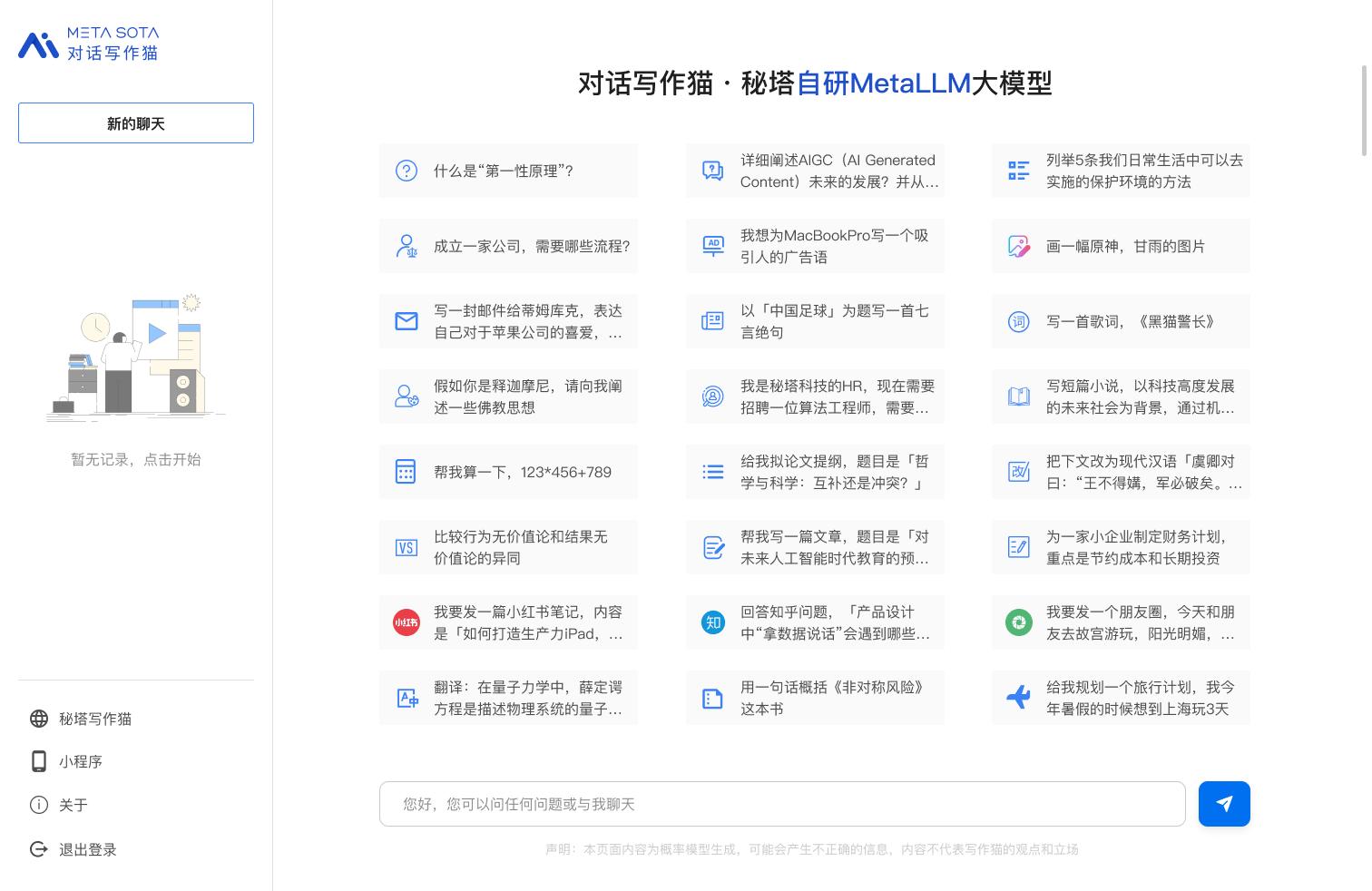Image resolution: width=1372 pixels, height=891 pixels.
Task: Click the question mark prompt icon
Action: coord(406,171)
